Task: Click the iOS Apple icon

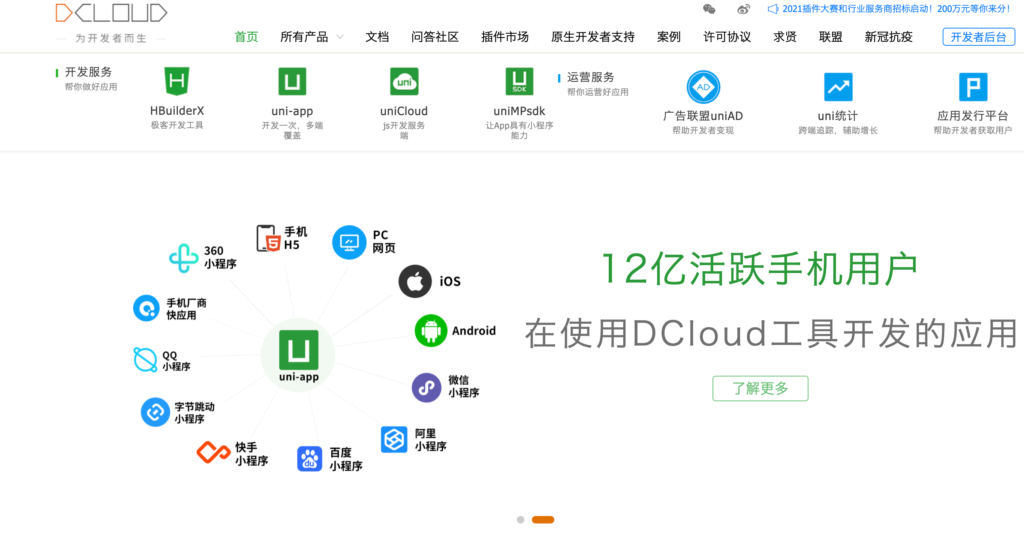Action: tap(414, 281)
